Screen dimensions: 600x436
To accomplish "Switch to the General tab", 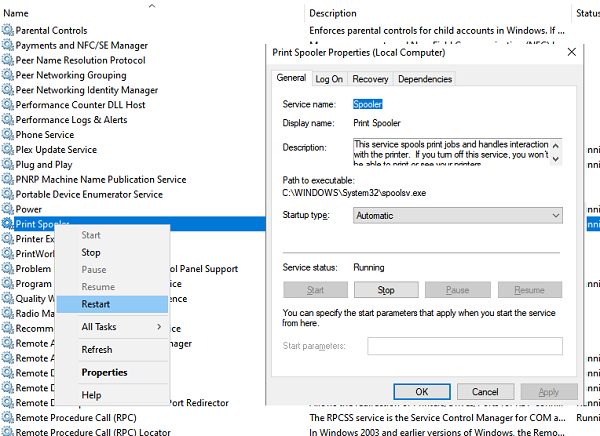I will 291,78.
